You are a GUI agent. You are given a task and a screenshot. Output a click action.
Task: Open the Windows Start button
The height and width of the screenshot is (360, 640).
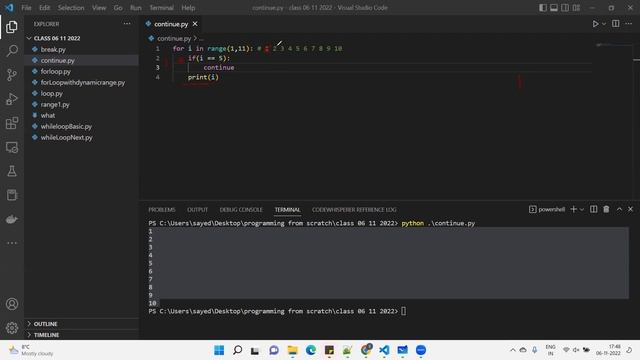219,350
